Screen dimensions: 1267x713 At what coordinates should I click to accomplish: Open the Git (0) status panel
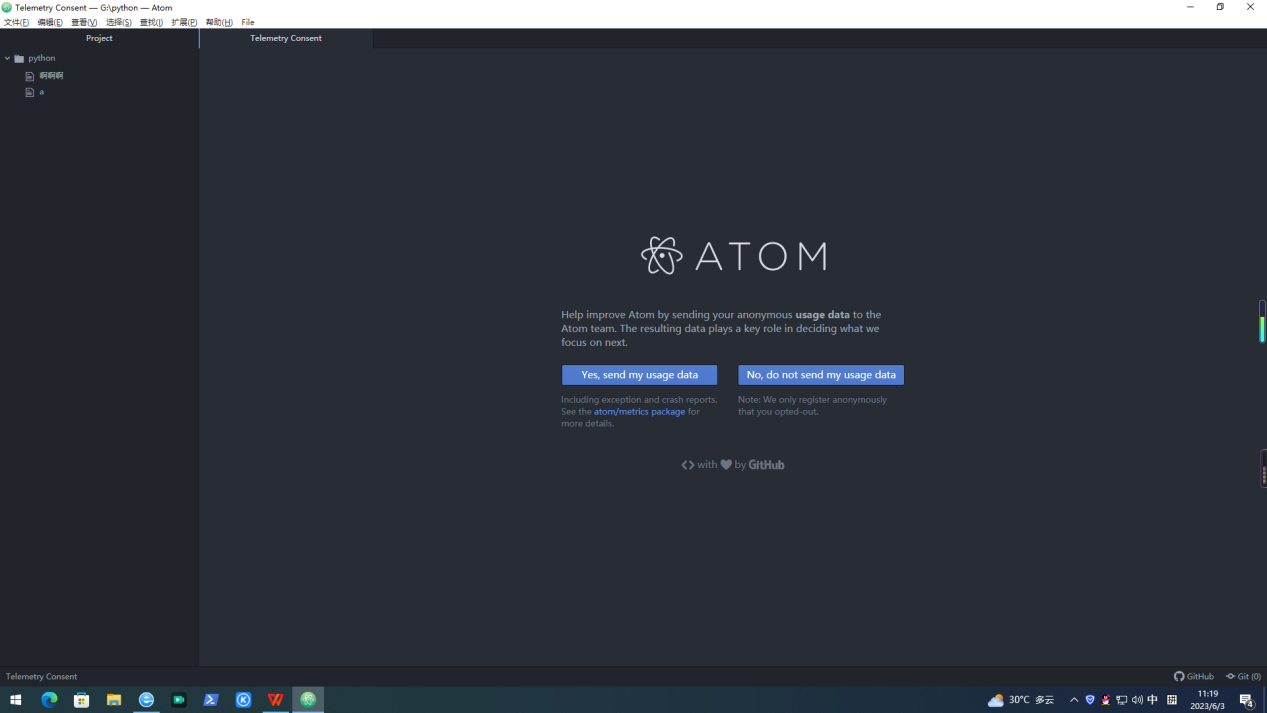pos(1243,676)
